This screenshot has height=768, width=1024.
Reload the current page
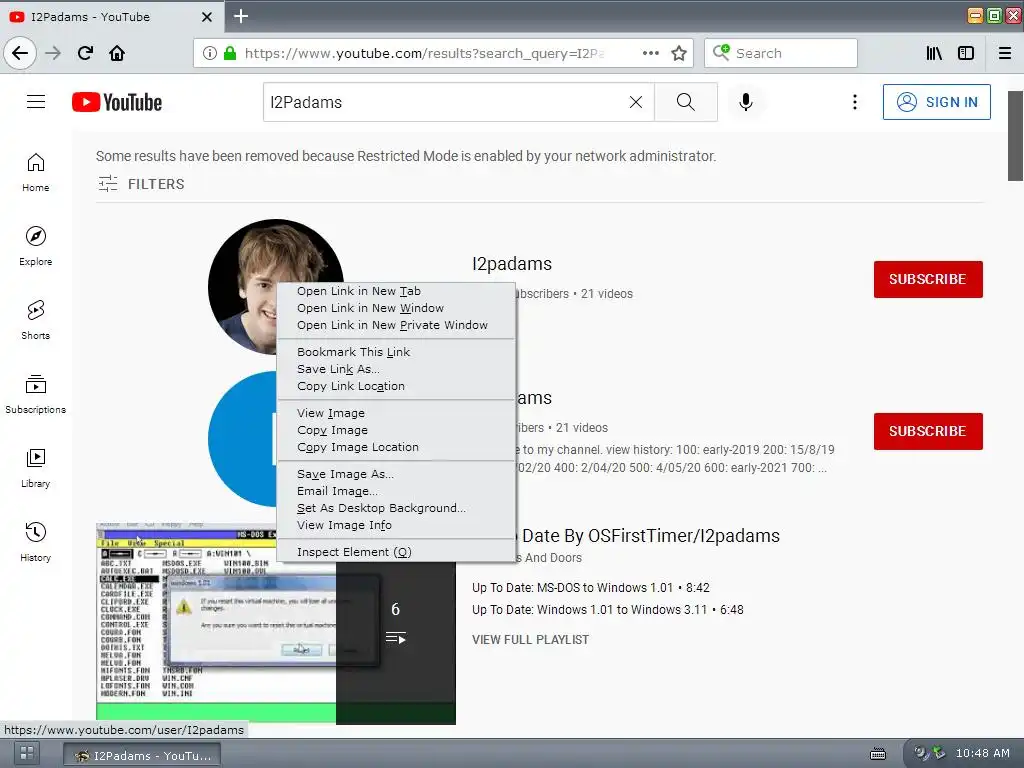click(x=86, y=53)
